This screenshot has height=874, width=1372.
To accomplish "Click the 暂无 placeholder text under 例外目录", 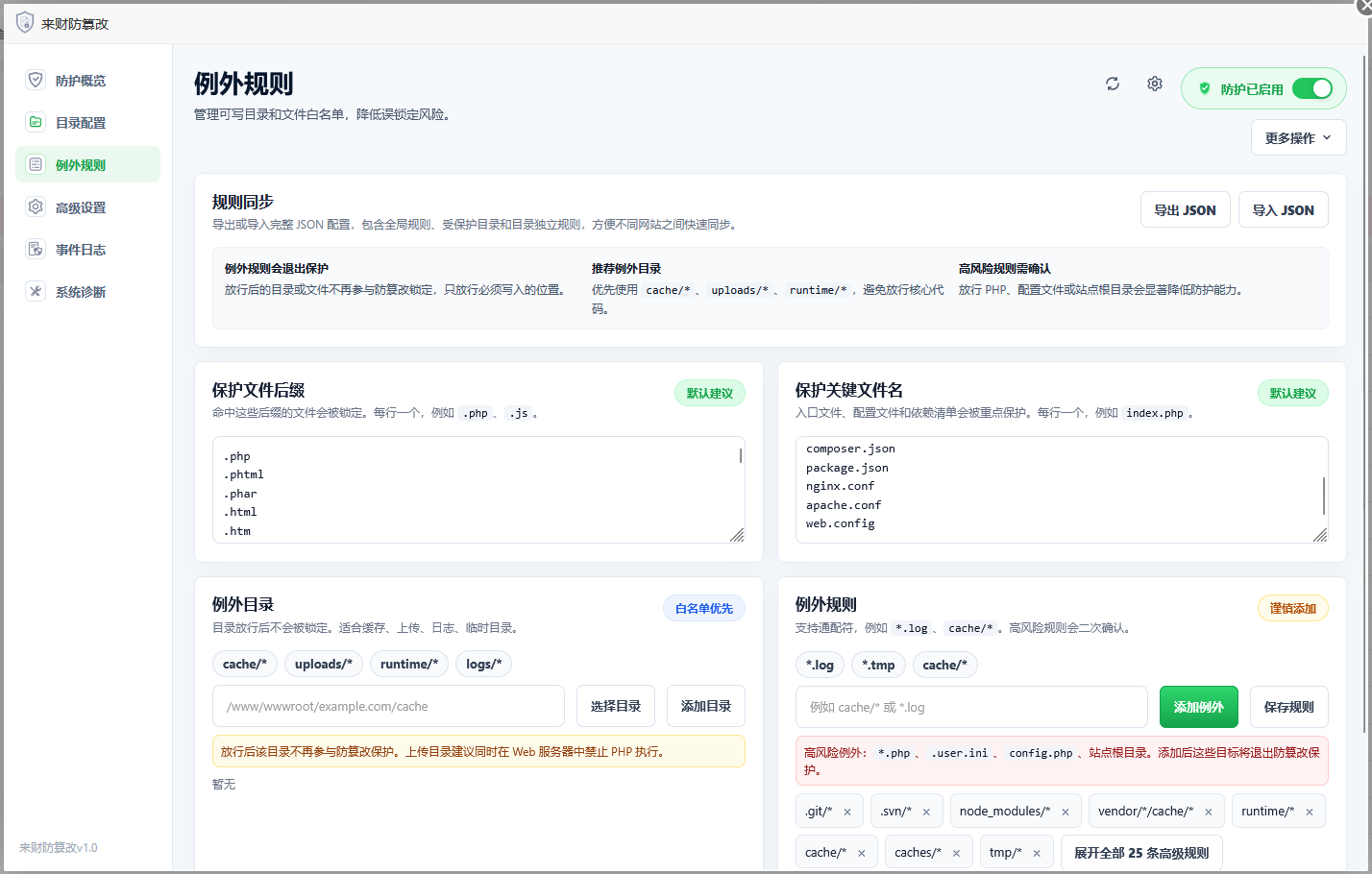I will coord(224,785).
